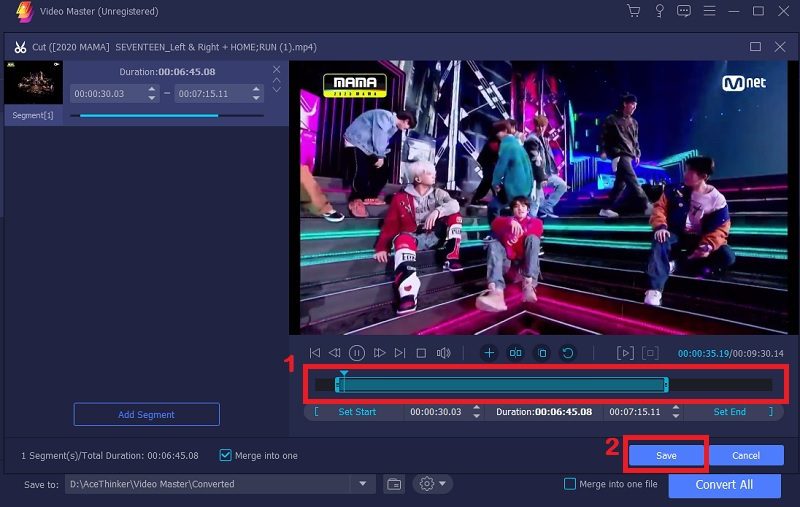Click the 1 Segment(s)/Total Duration text
The width and height of the screenshot is (800, 507).
click(x=110, y=455)
